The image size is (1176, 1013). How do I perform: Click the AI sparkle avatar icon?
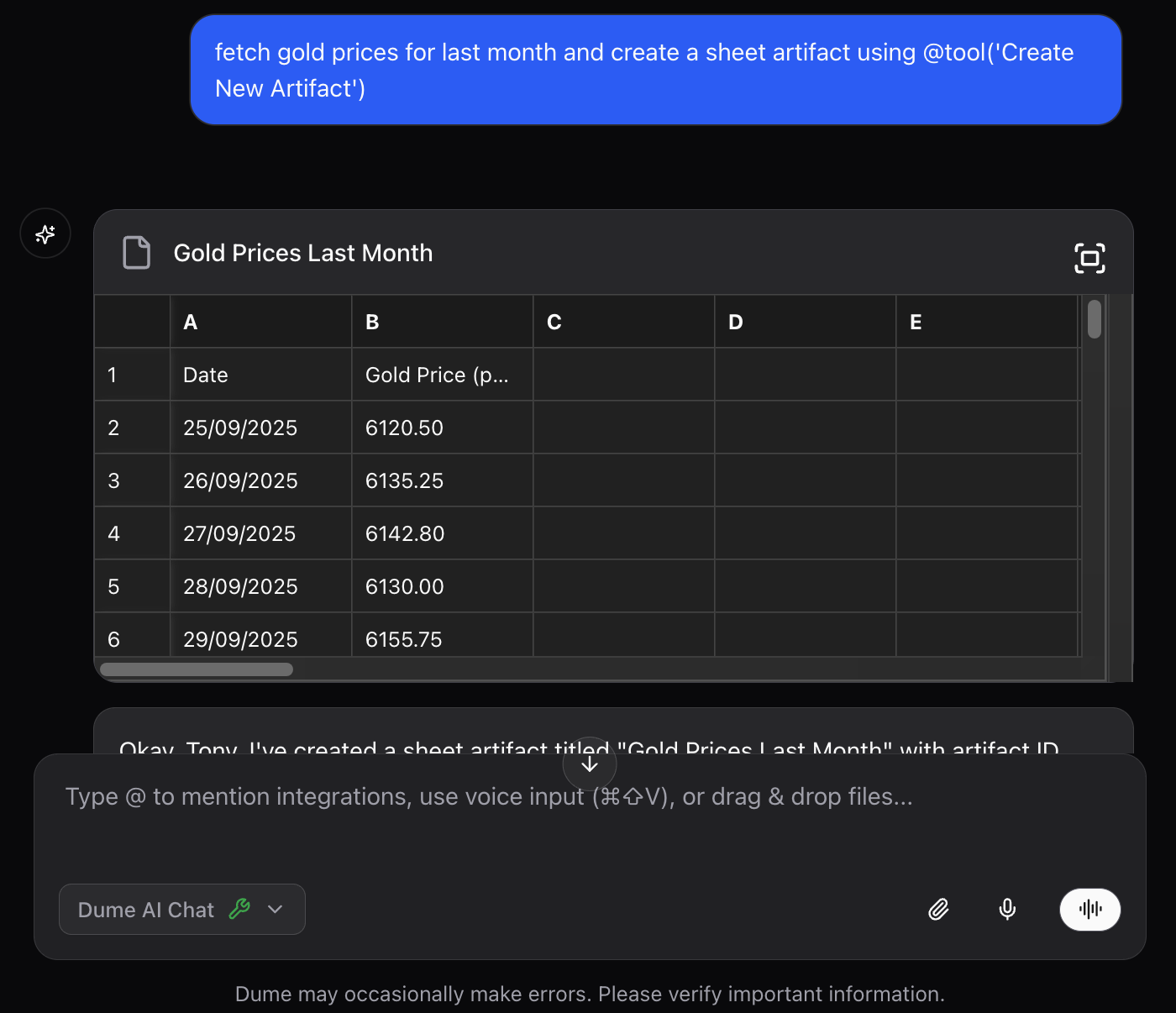[x=45, y=234]
